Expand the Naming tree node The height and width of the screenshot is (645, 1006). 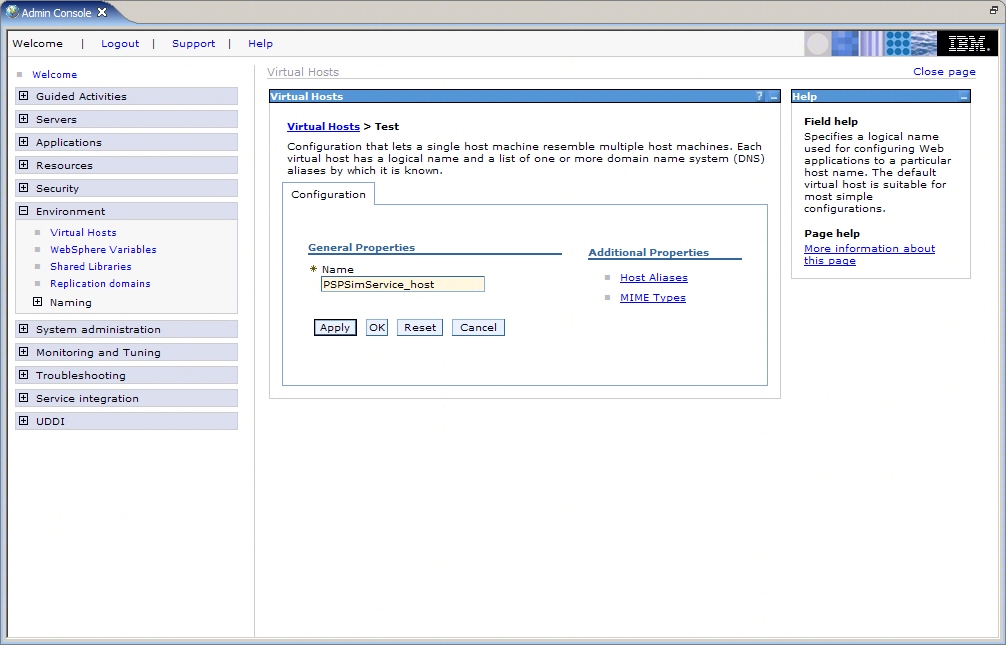click(x=38, y=302)
